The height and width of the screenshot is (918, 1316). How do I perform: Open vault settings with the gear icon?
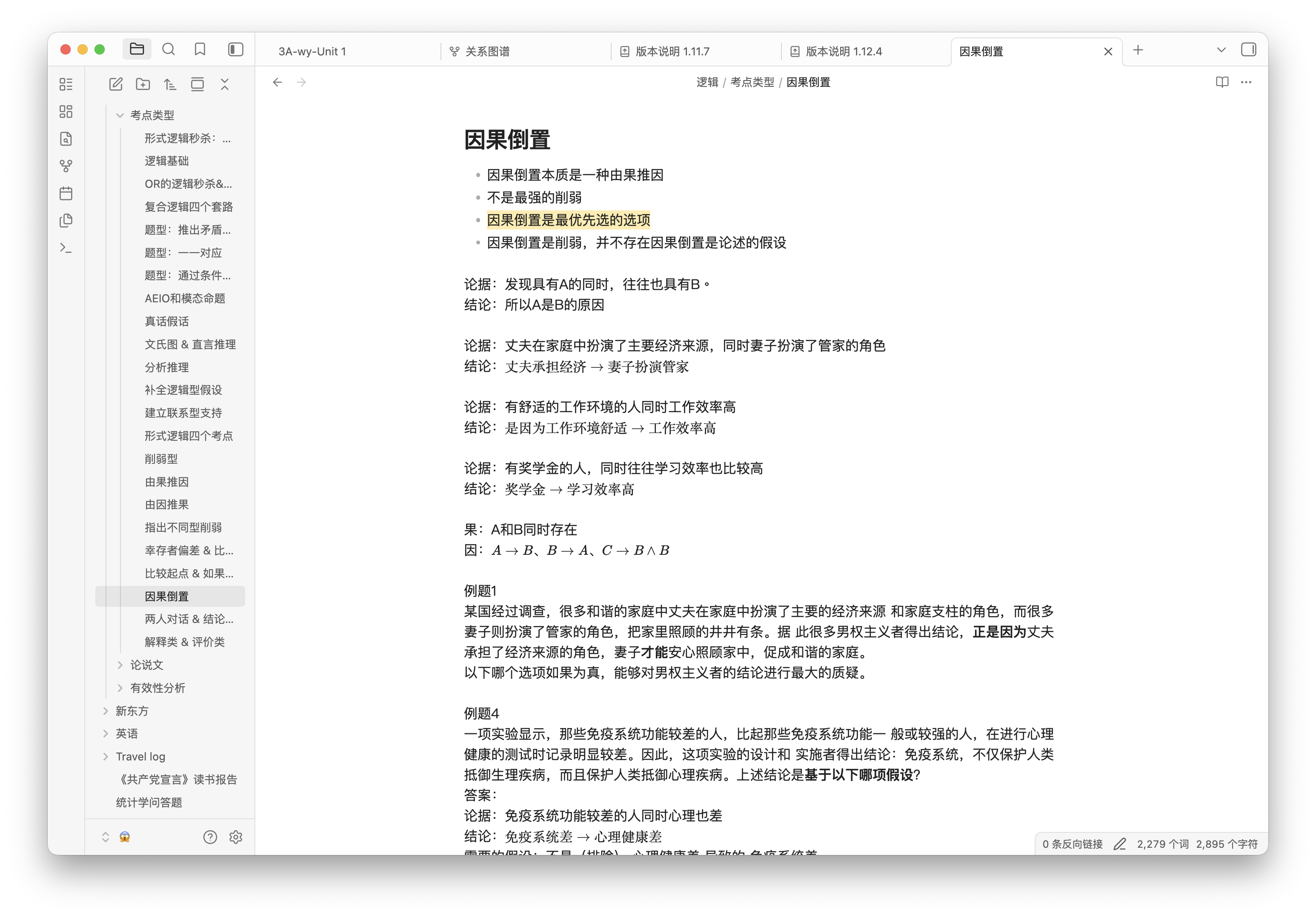236,837
